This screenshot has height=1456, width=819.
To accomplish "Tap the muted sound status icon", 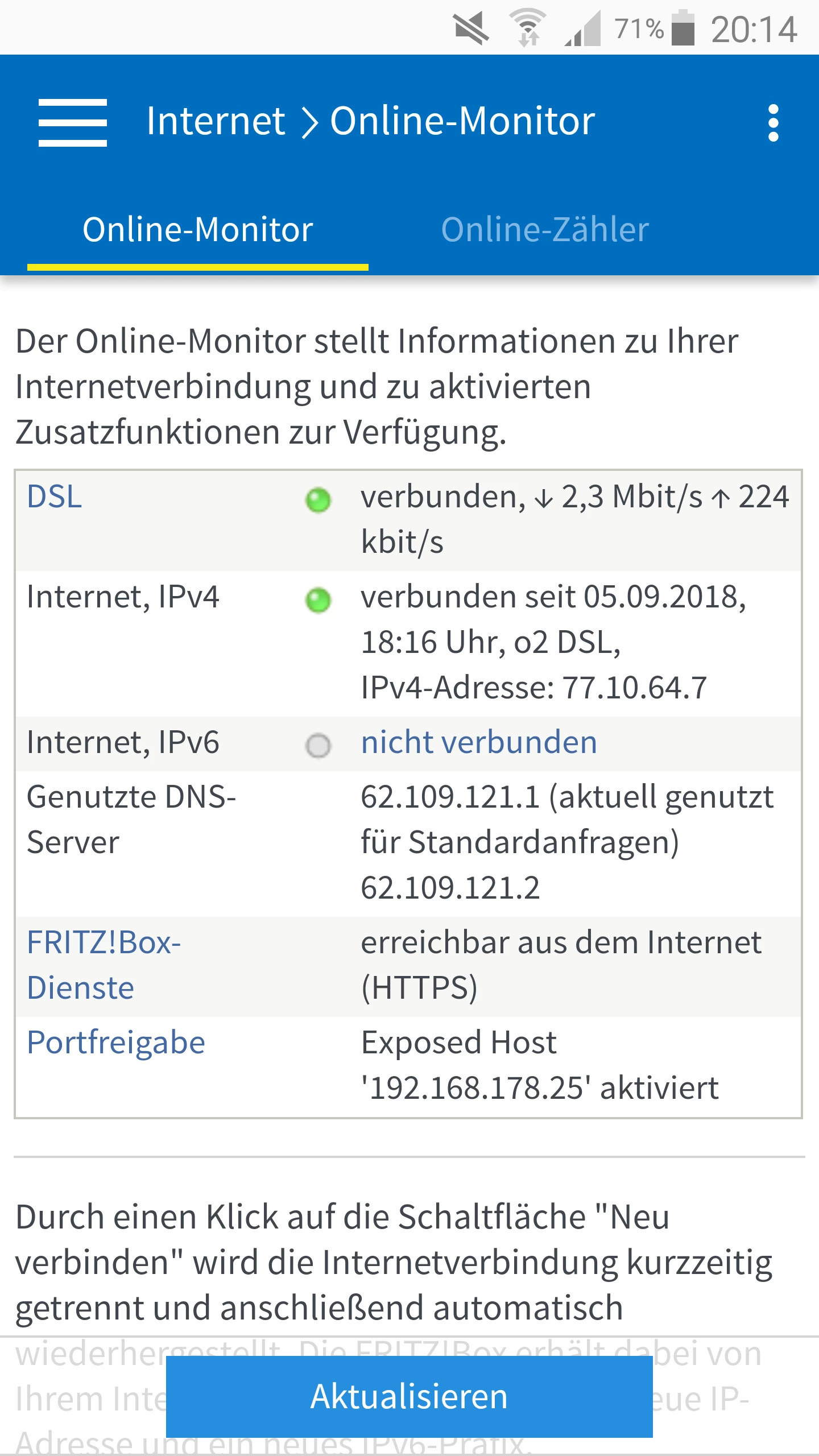I will click(x=471, y=28).
